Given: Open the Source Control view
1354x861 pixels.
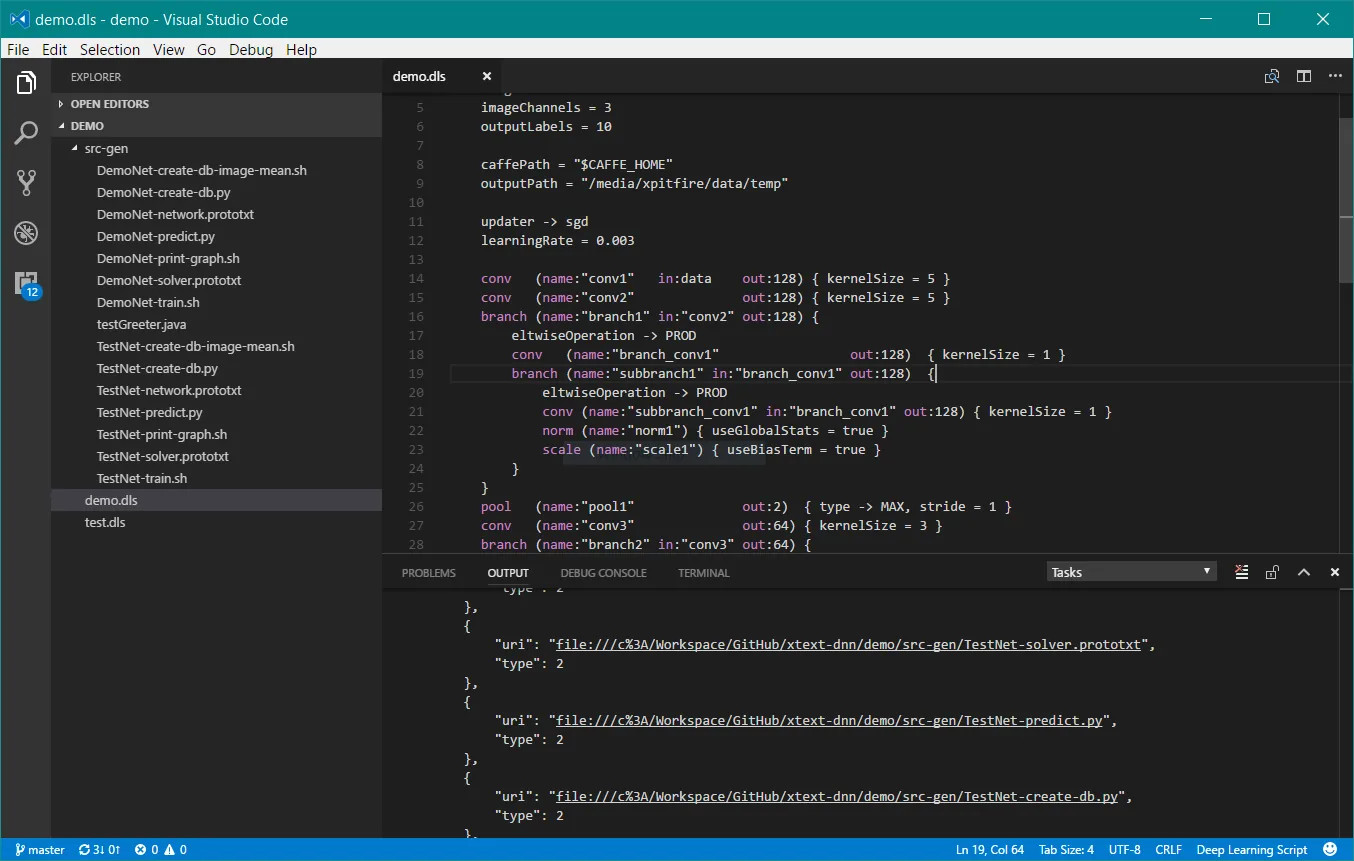Looking at the screenshot, I should click(x=26, y=182).
